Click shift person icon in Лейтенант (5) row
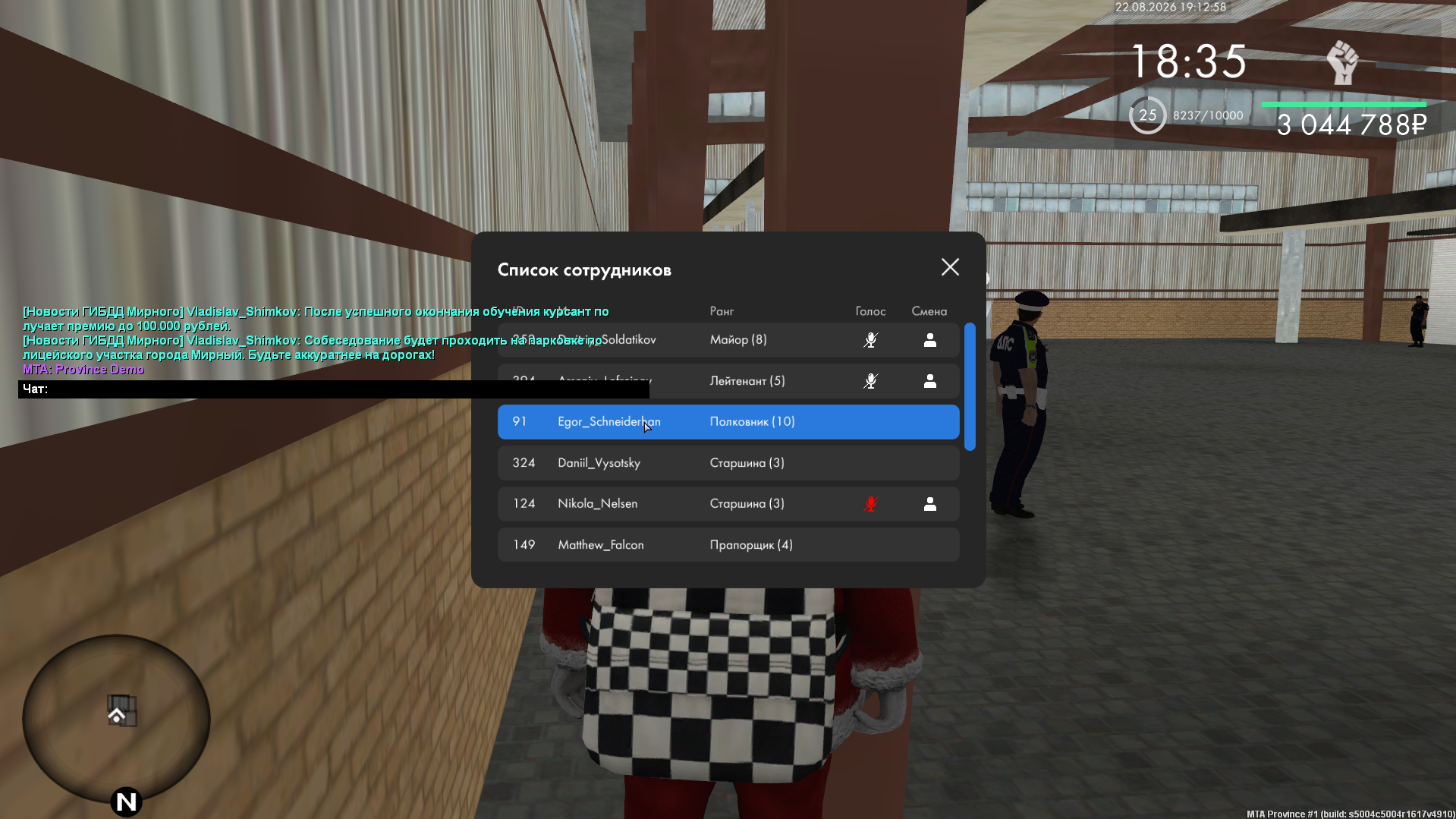 point(930,381)
